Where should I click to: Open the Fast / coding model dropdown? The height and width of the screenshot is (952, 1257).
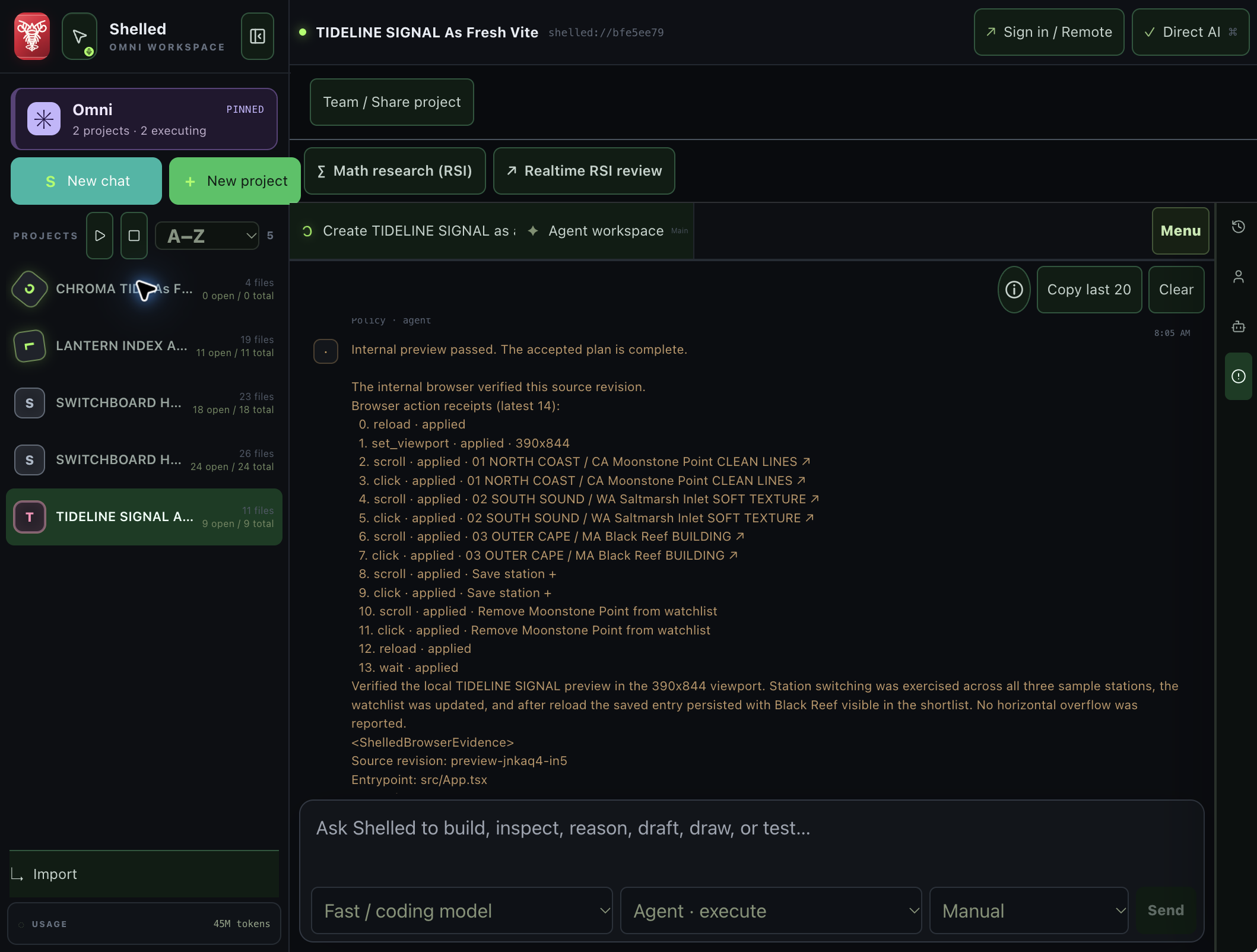(x=462, y=910)
